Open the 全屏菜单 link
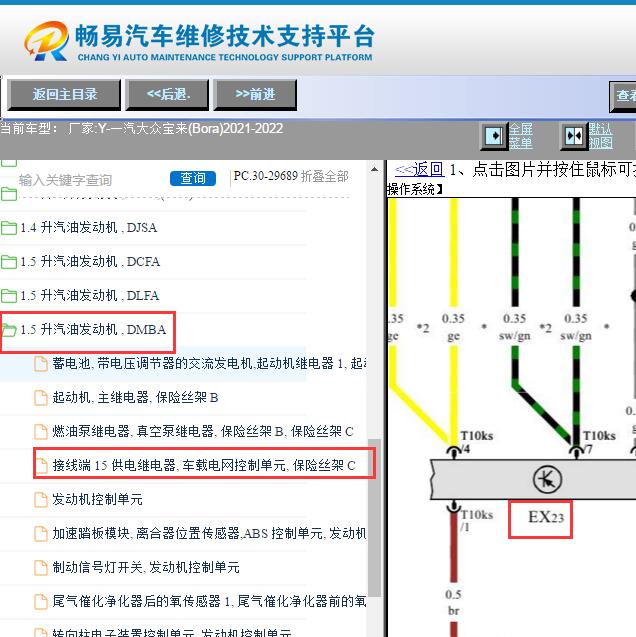The height and width of the screenshot is (637, 636). 521,136
